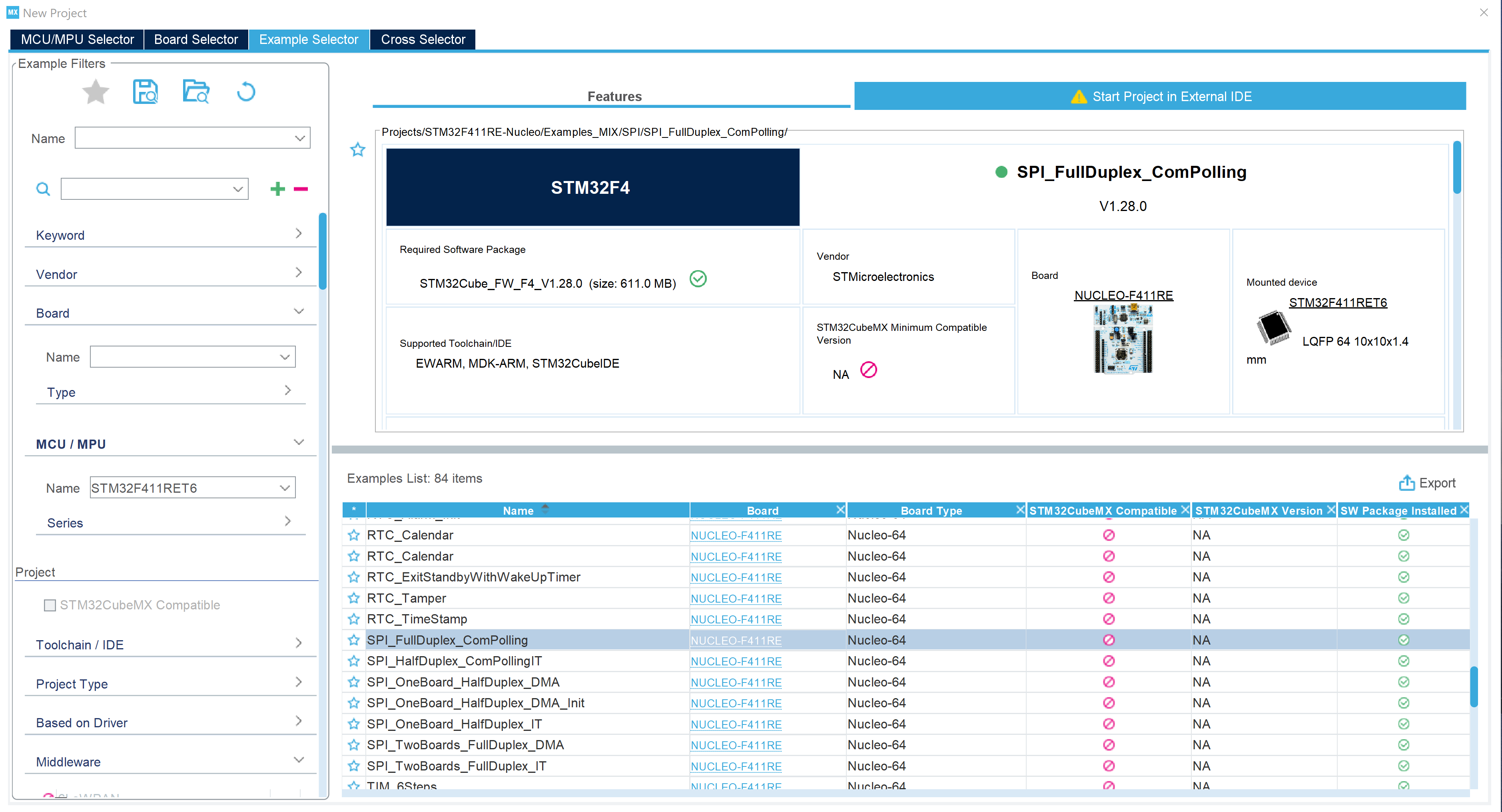The width and height of the screenshot is (1502, 812).
Task: Enable the STM32CubeMX Compatible checkbox
Action: tap(50, 605)
